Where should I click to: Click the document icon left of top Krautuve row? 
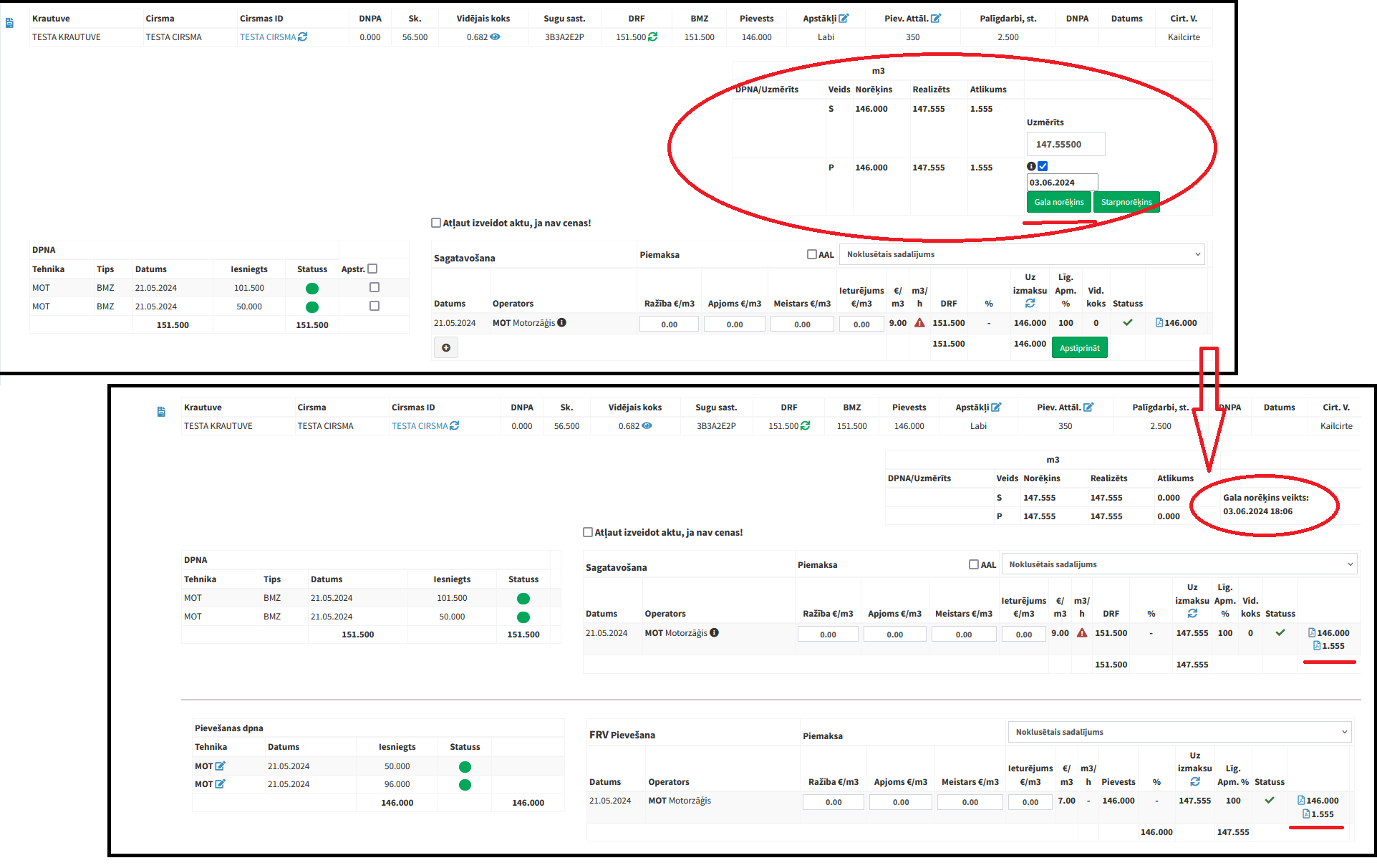9,24
